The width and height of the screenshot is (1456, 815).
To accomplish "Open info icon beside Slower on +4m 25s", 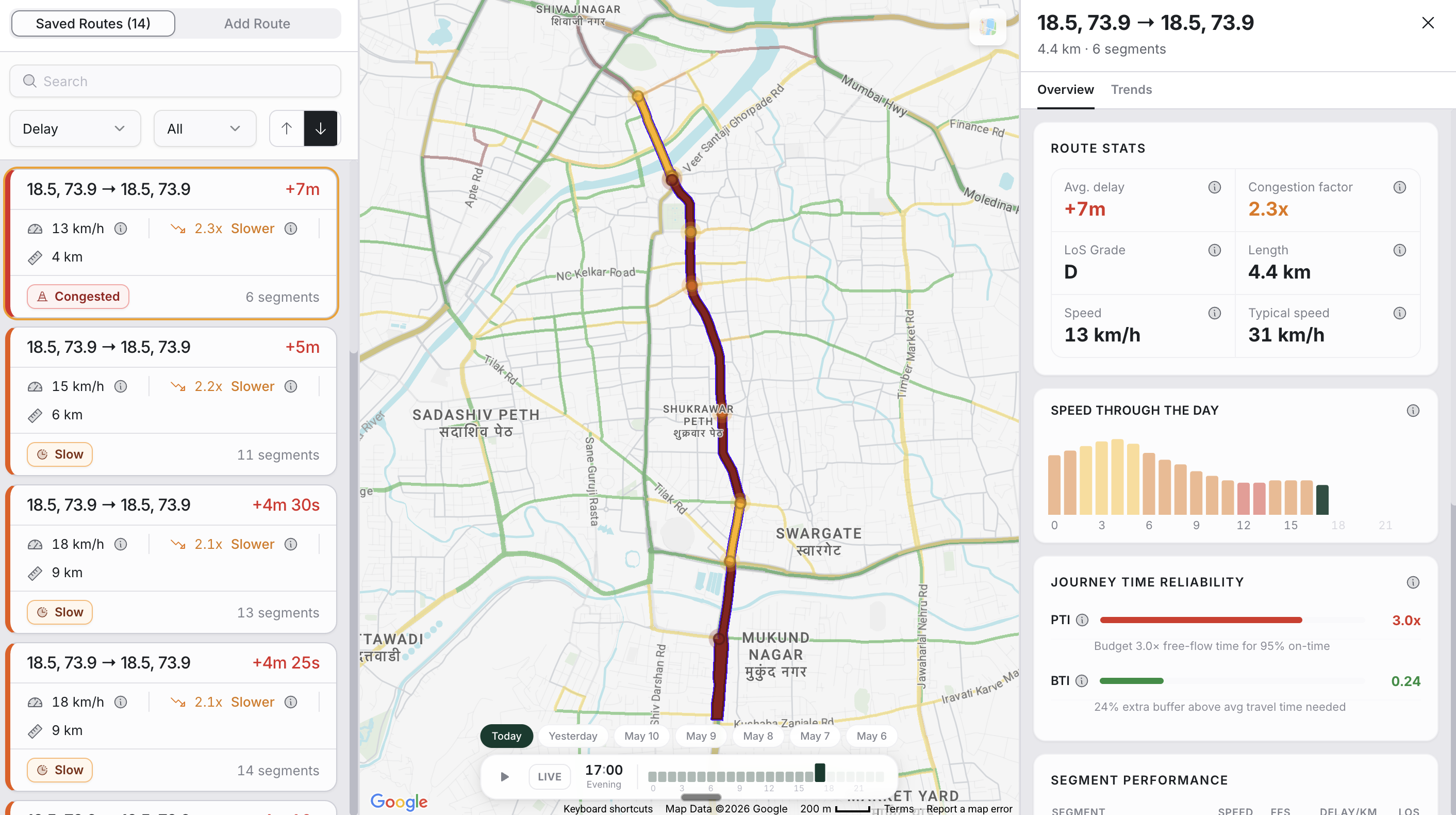I will [x=290, y=702].
